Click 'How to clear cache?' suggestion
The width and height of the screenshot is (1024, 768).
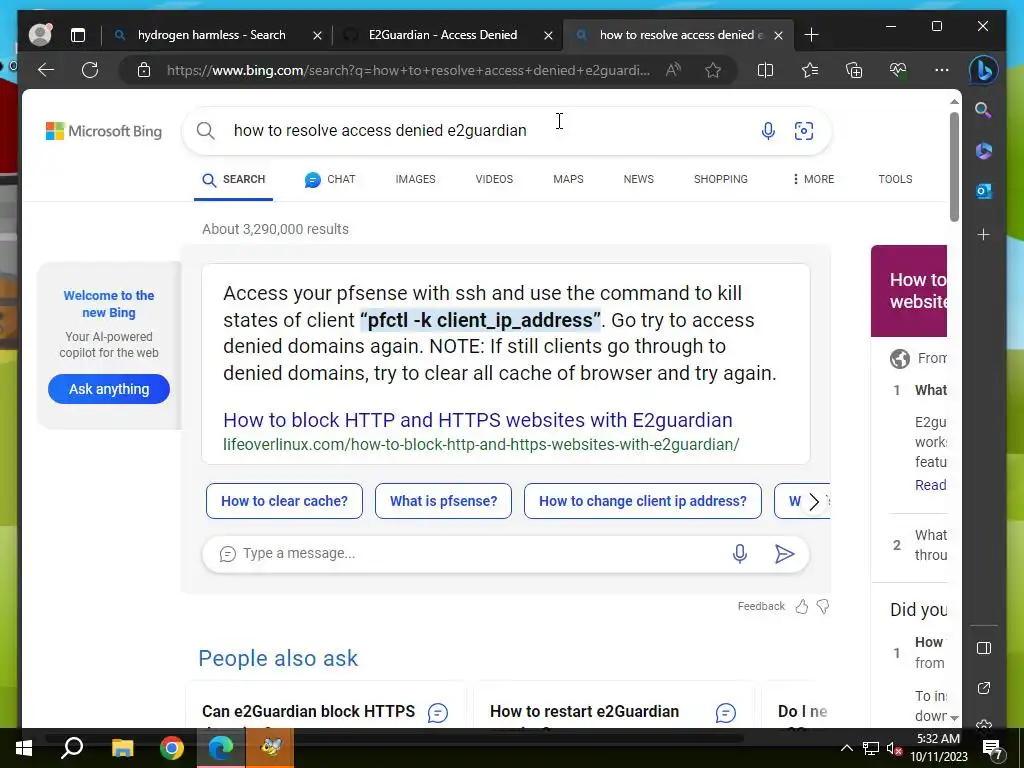[284, 501]
